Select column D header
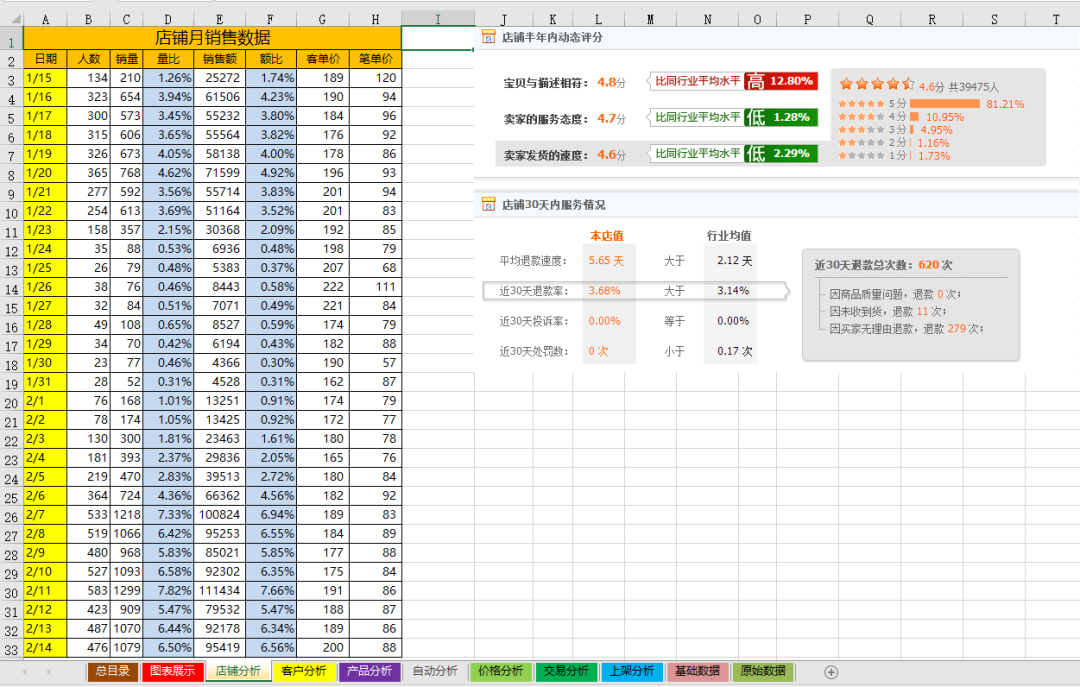The width and height of the screenshot is (1080, 687). (168, 19)
